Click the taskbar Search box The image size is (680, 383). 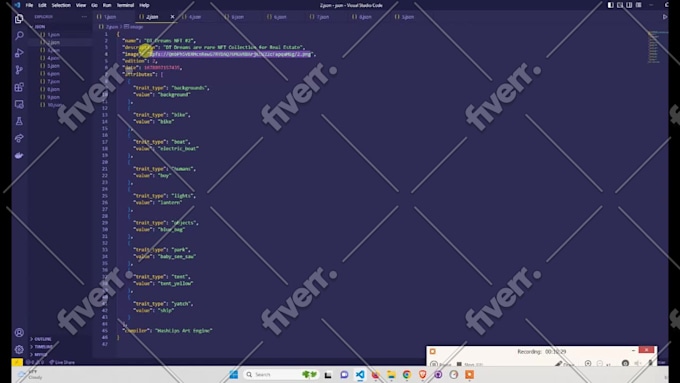pyautogui.click(x=280, y=374)
